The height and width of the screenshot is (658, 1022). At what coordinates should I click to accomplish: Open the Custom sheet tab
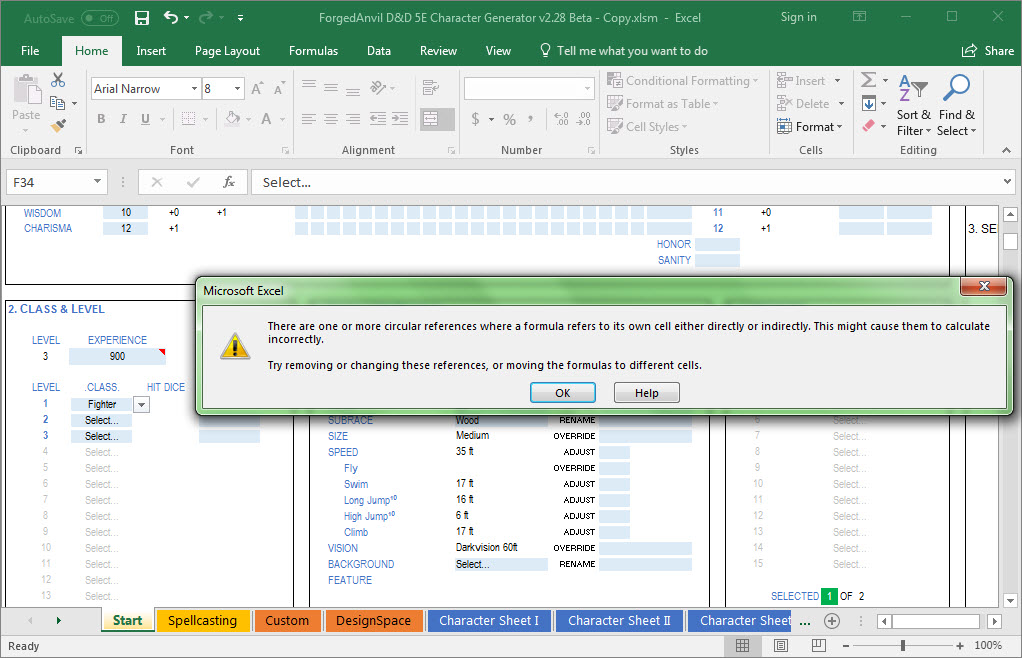[x=287, y=620]
